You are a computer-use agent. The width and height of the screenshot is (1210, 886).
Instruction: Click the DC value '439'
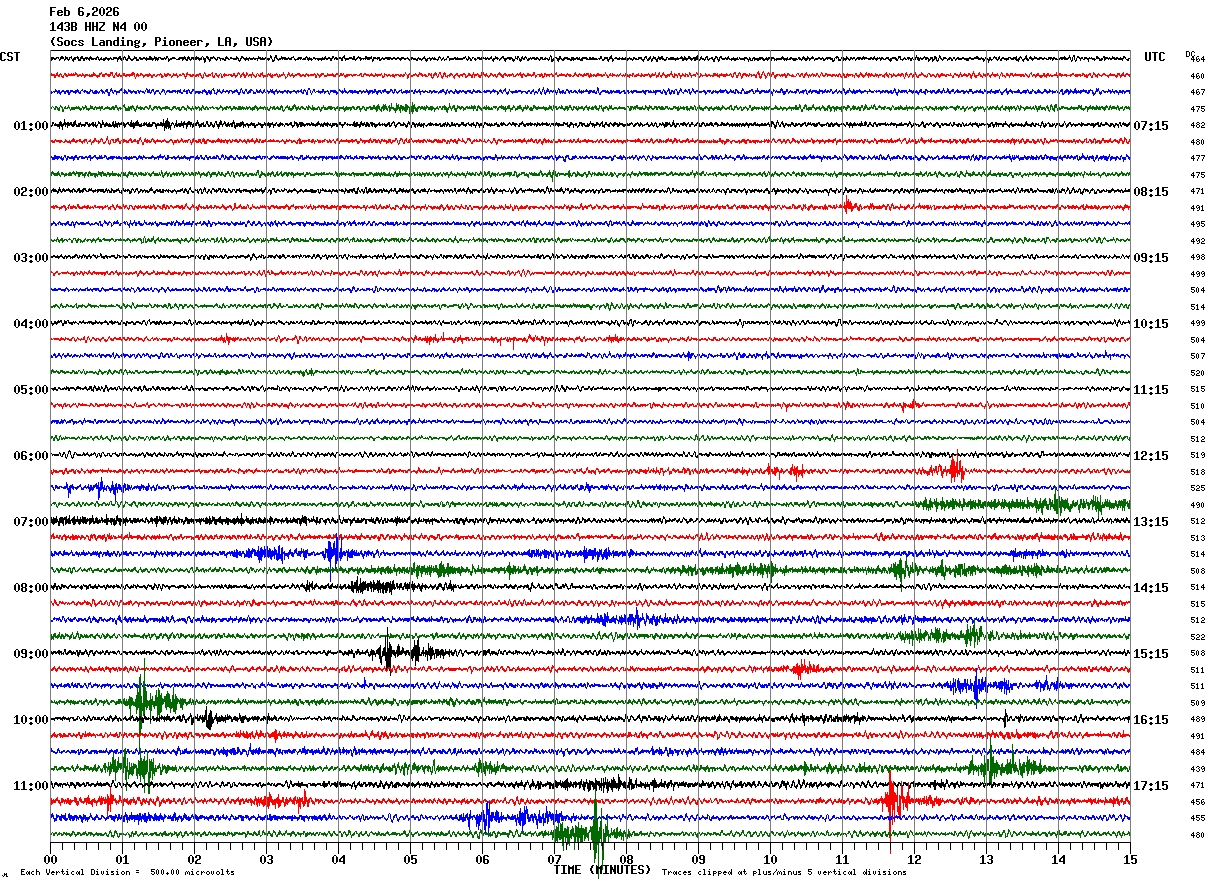click(x=1197, y=769)
